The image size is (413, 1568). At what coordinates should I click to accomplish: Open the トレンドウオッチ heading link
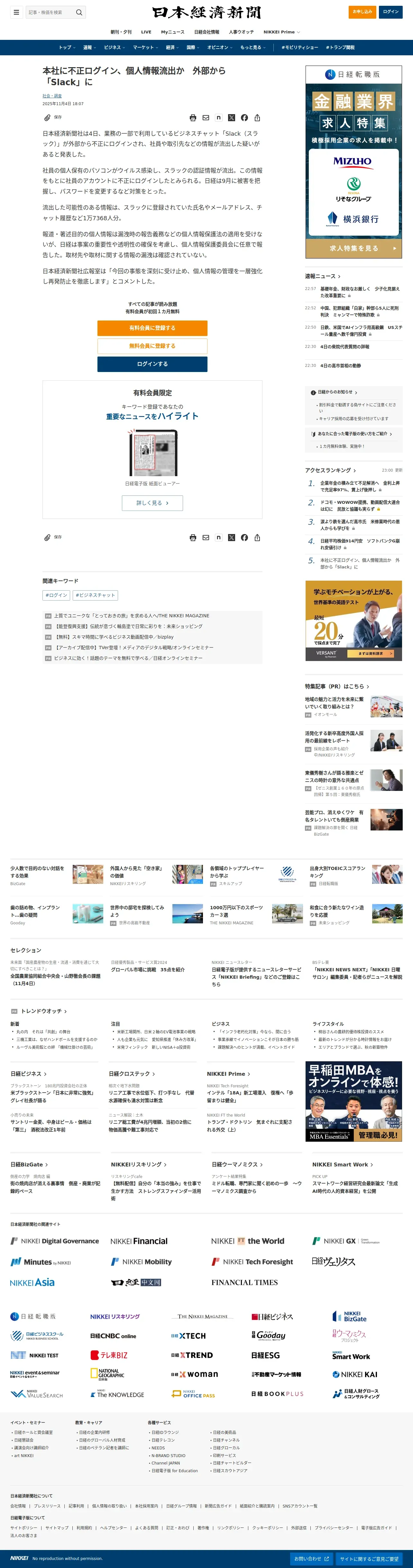tap(44, 1011)
